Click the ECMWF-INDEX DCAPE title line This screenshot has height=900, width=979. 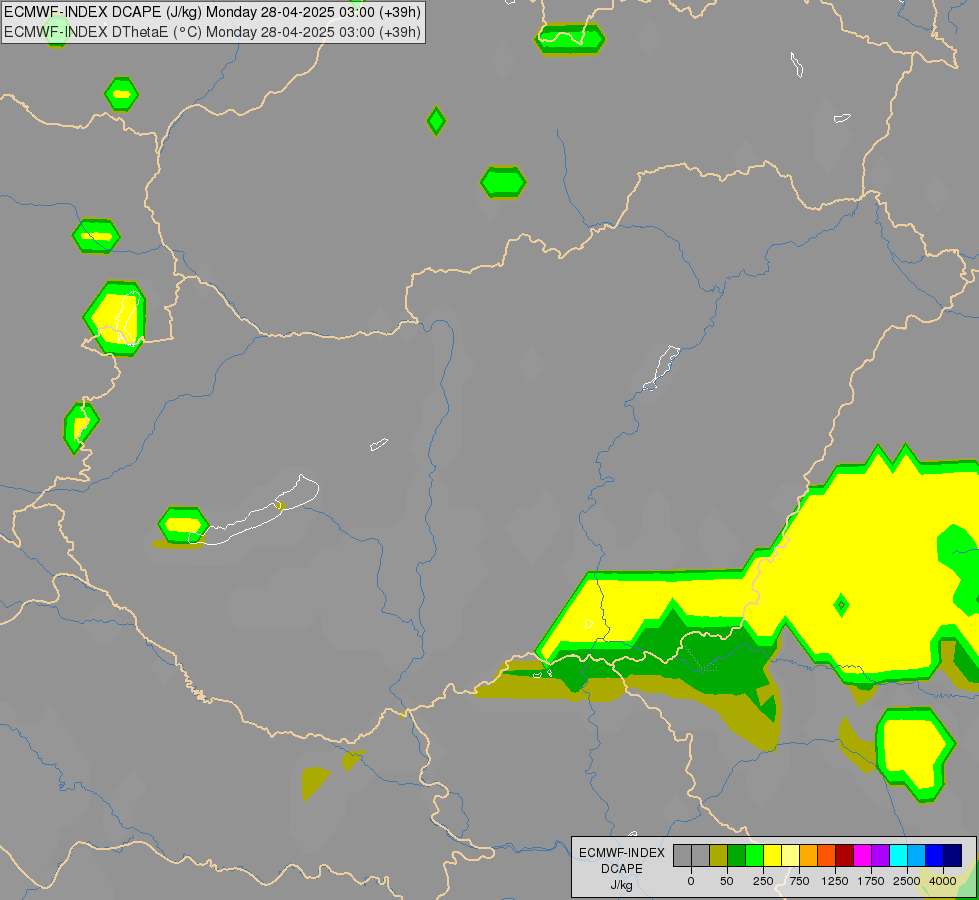tap(212, 12)
